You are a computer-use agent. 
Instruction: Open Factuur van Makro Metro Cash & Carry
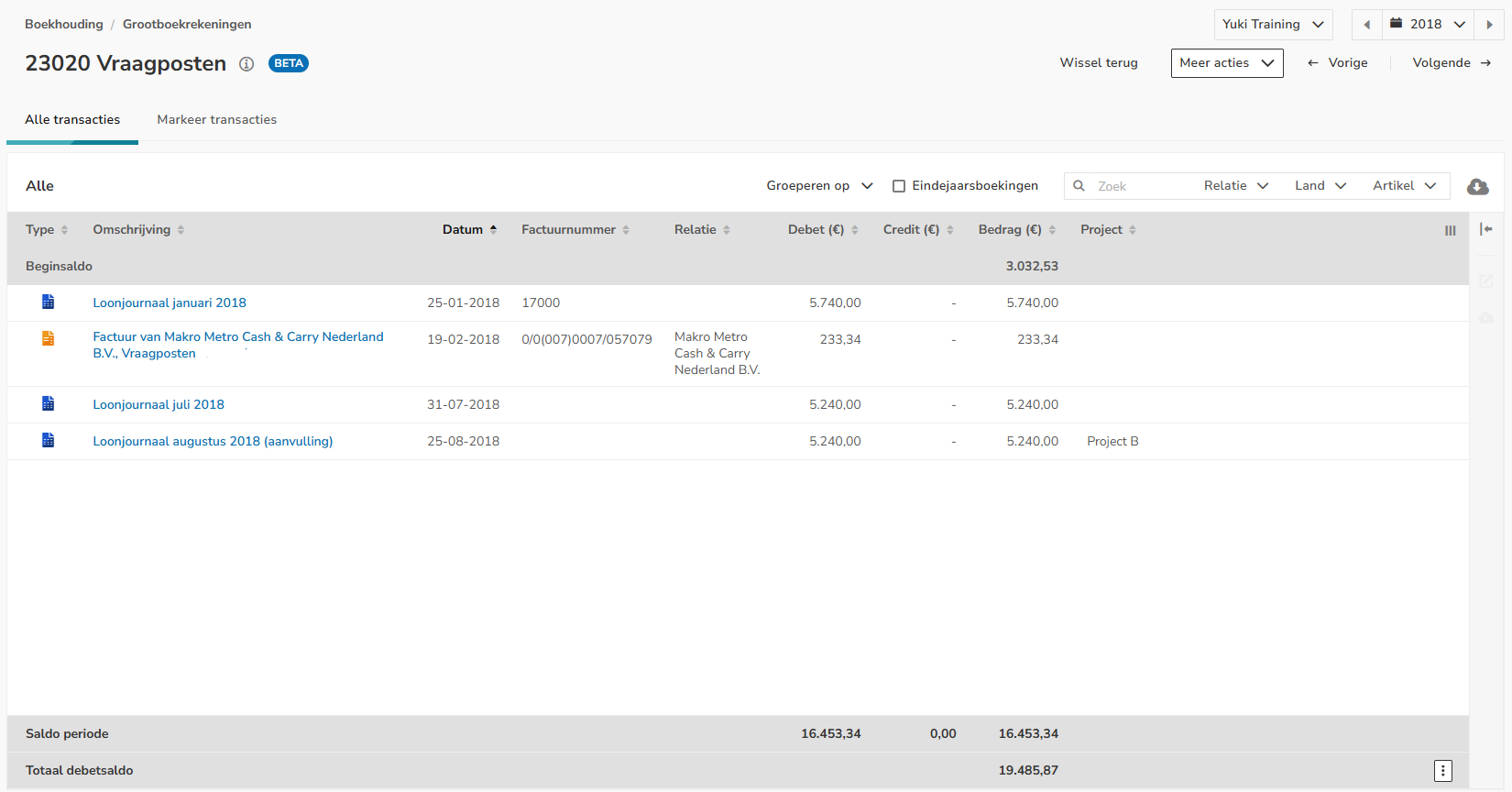click(238, 346)
